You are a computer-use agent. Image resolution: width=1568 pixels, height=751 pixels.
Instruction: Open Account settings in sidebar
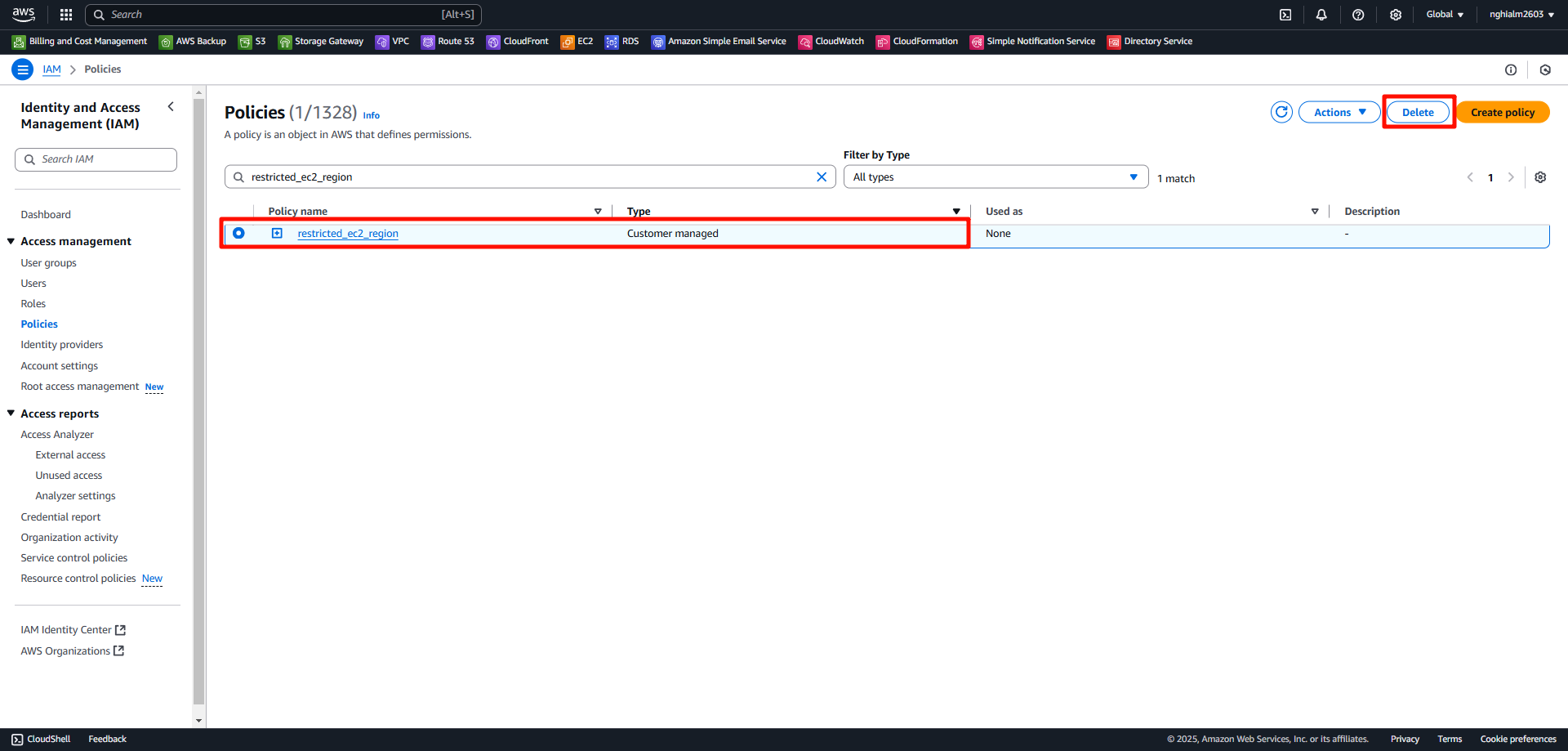pyautogui.click(x=60, y=366)
